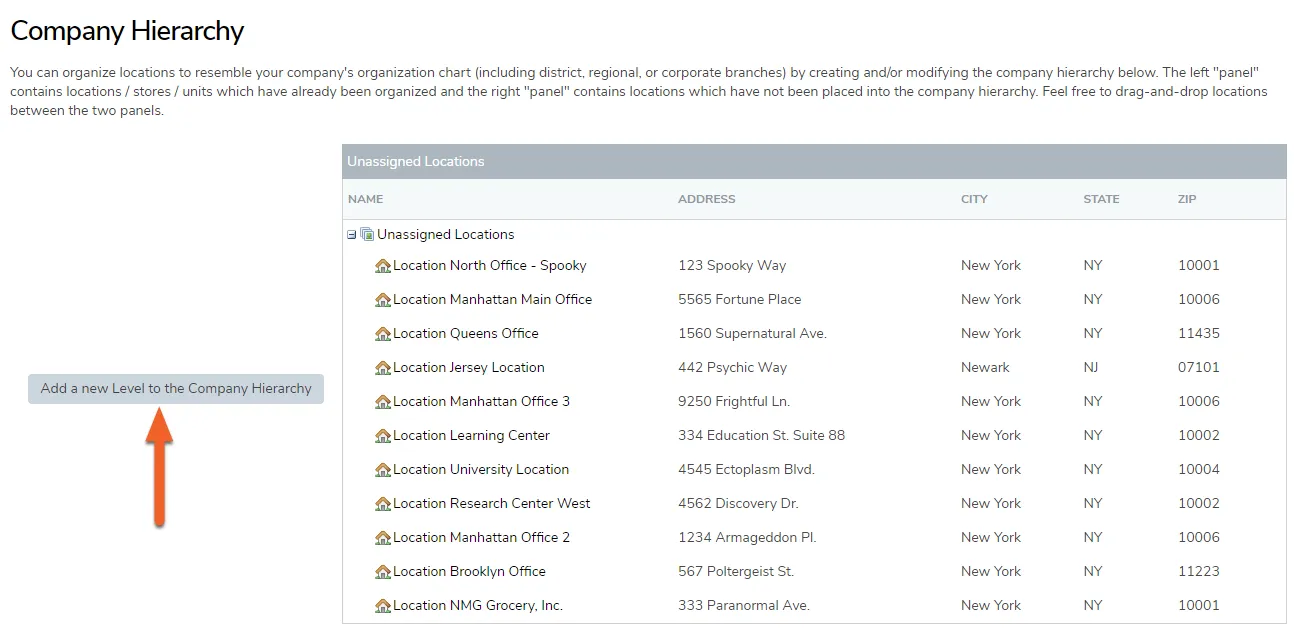This screenshot has width=1294, height=629.
Task: Click the CITY column header
Action: (974, 199)
